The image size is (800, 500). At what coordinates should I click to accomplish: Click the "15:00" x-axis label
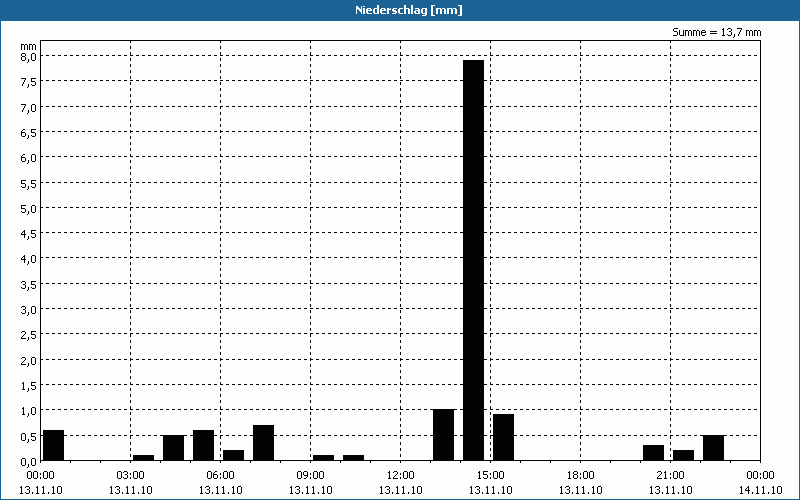click(491, 476)
